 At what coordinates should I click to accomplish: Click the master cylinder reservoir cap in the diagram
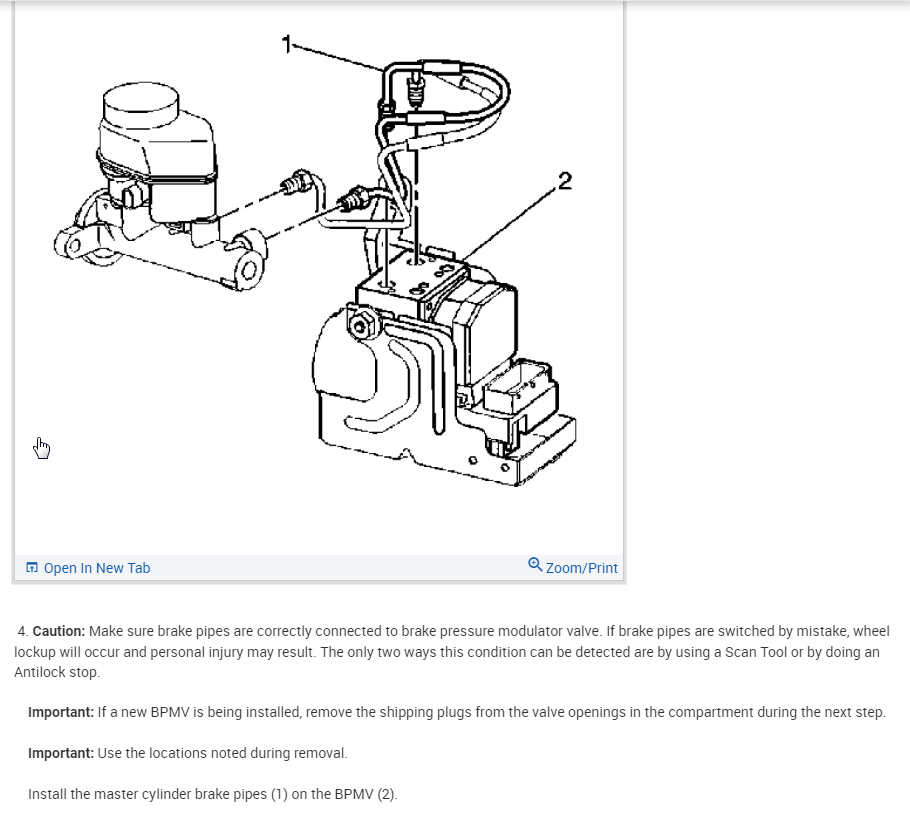(x=141, y=103)
